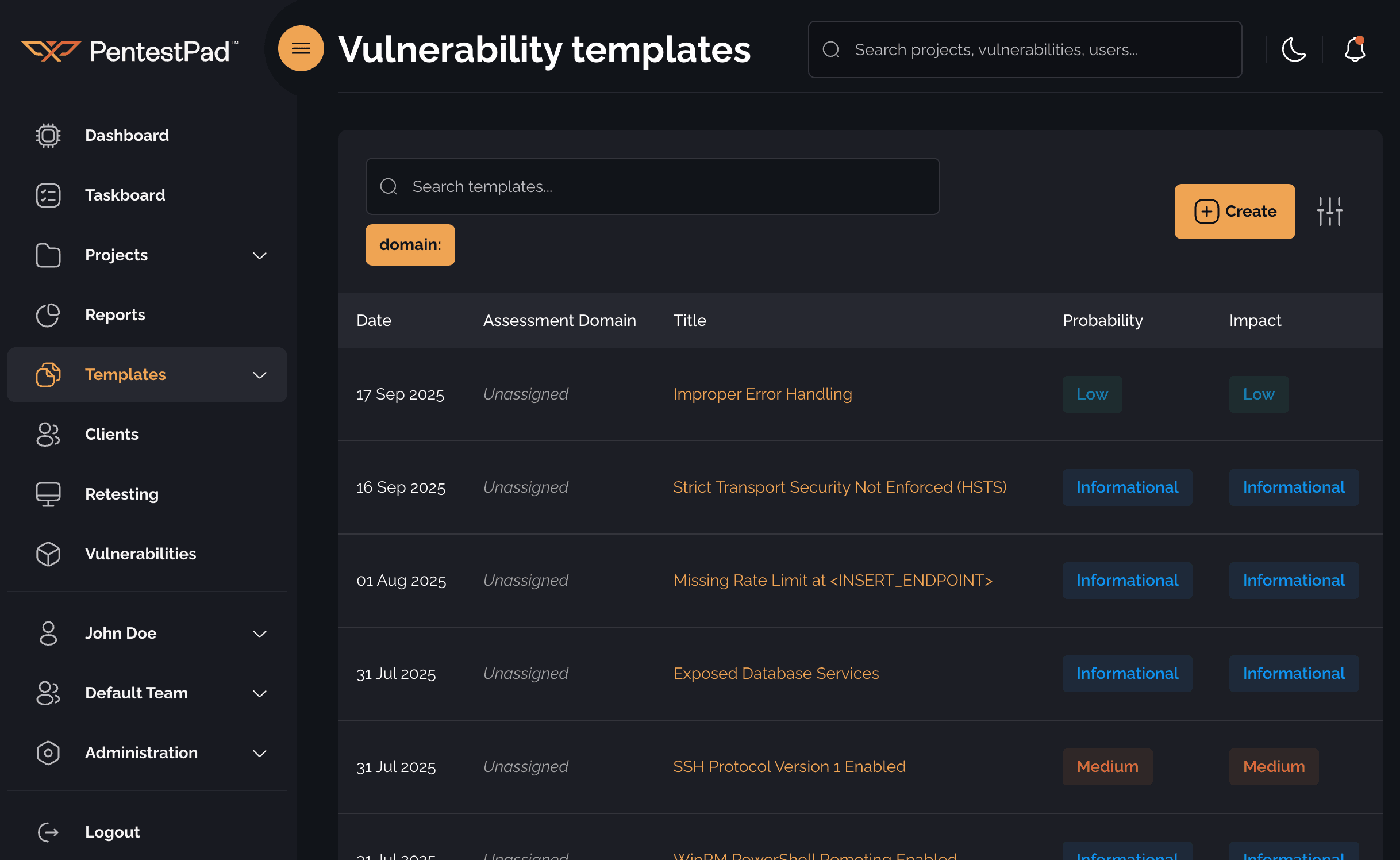Click the Retesting monitor icon

point(48,493)
